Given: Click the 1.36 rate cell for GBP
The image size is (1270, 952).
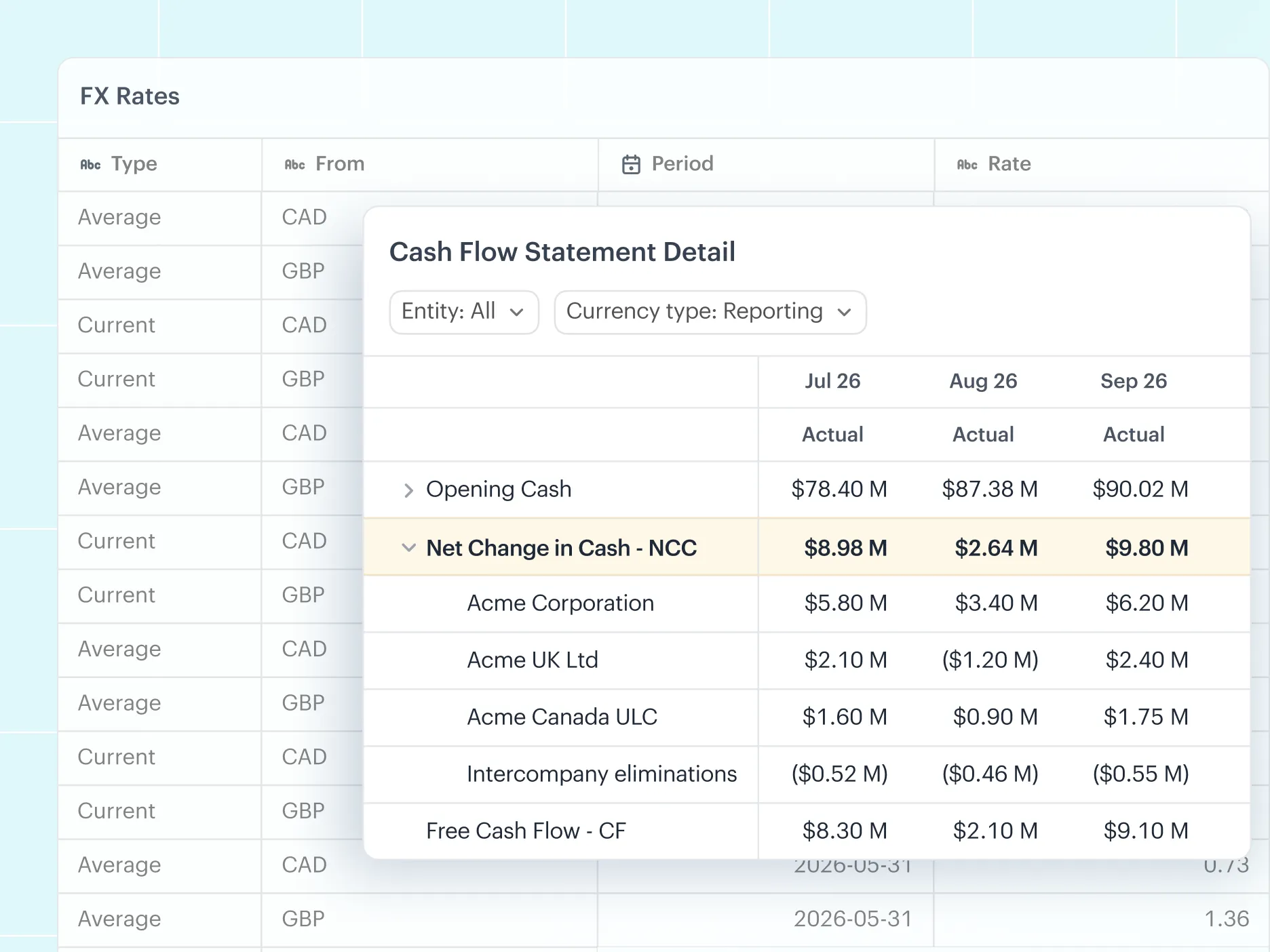Looking at the screenshot, I should point(1226,919).
